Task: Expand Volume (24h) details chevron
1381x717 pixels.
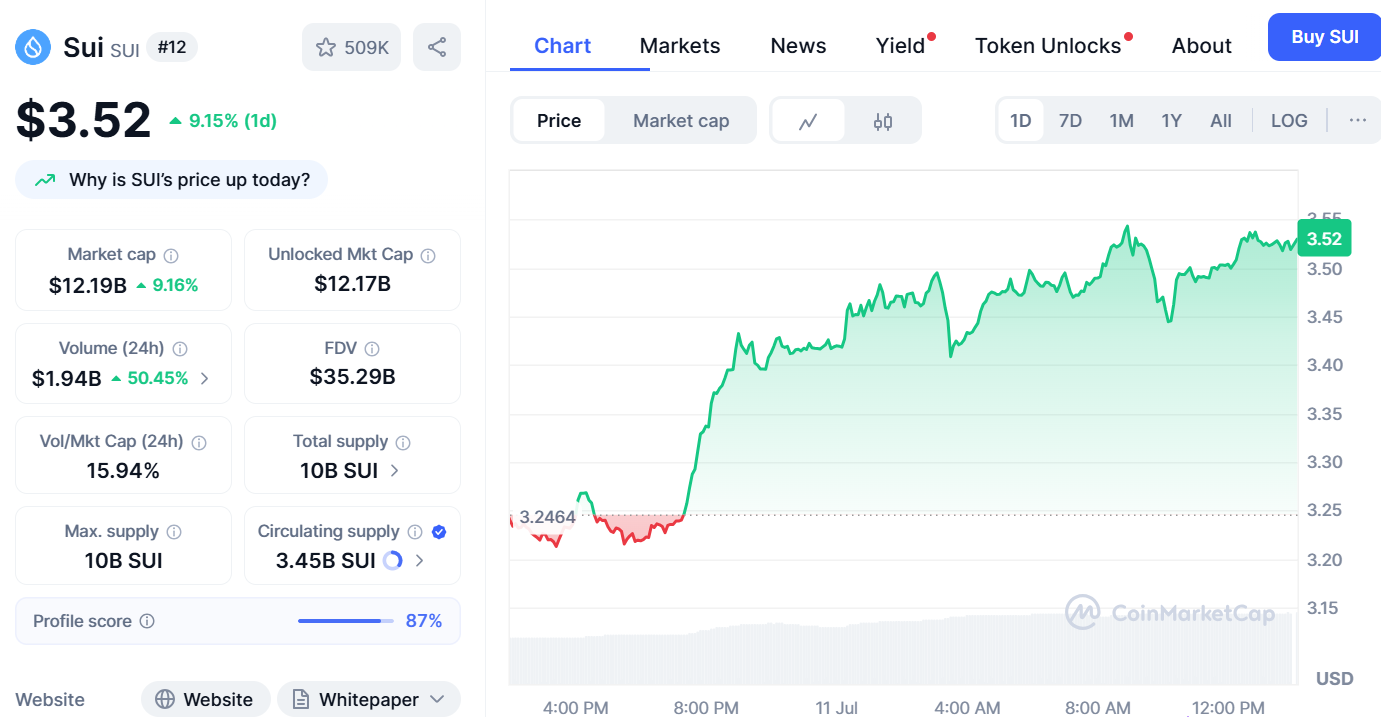Action: 205,378
